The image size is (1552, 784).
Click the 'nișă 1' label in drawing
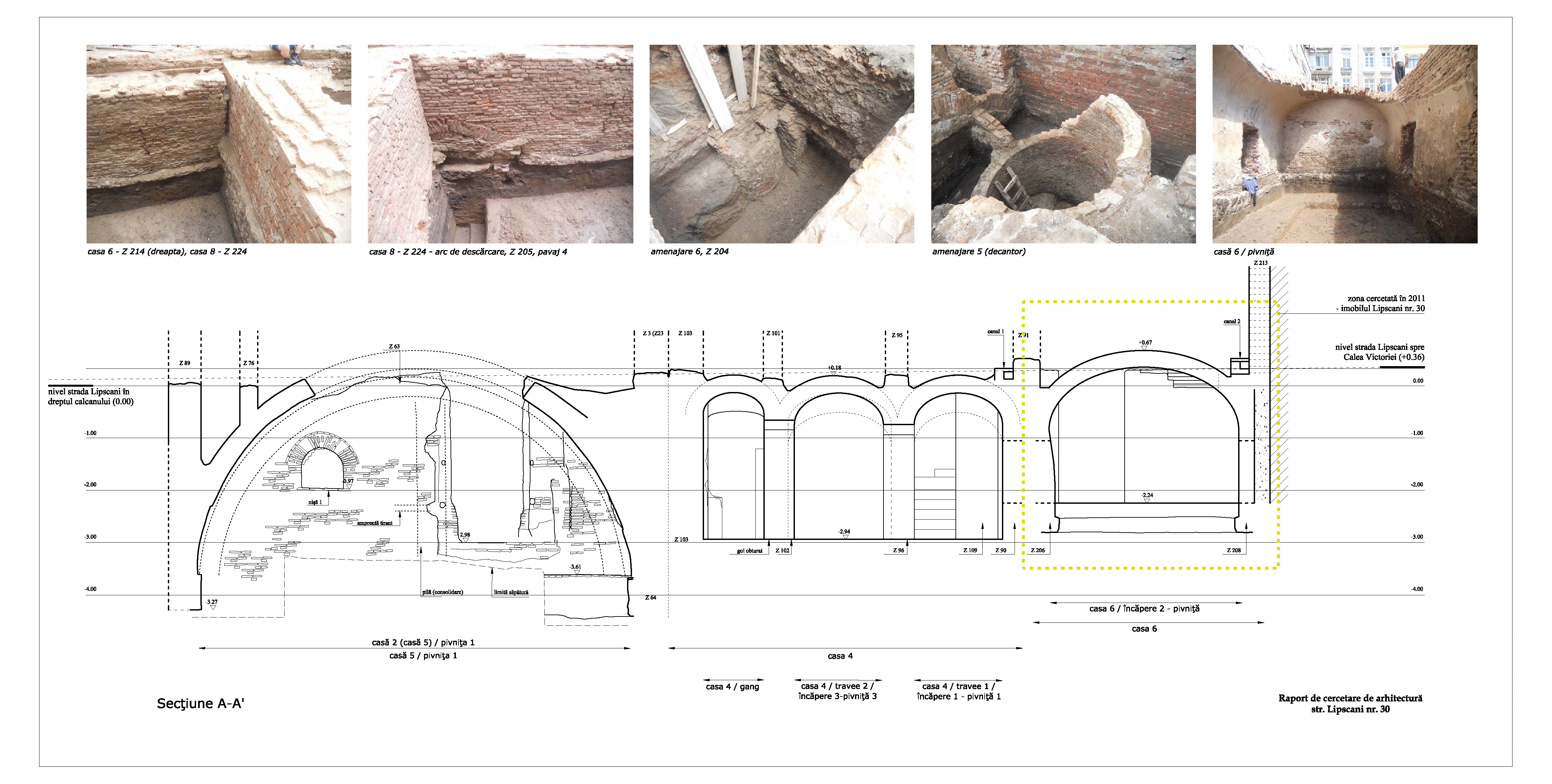315,501
